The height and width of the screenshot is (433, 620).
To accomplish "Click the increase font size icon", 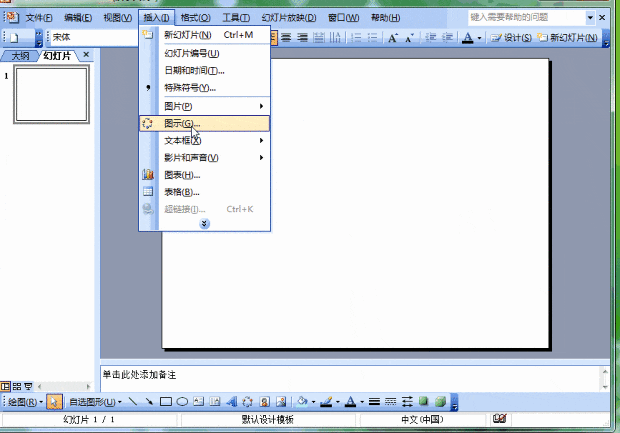I will tap(392, 38).
